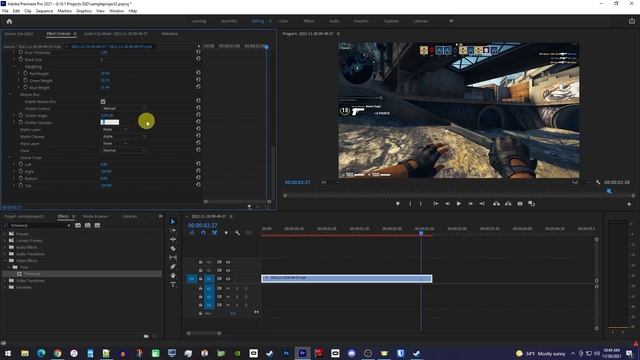The width and height of the screenshot is (640, 360).
Task: Step back one frame in Program monitor
Action: 447,203
